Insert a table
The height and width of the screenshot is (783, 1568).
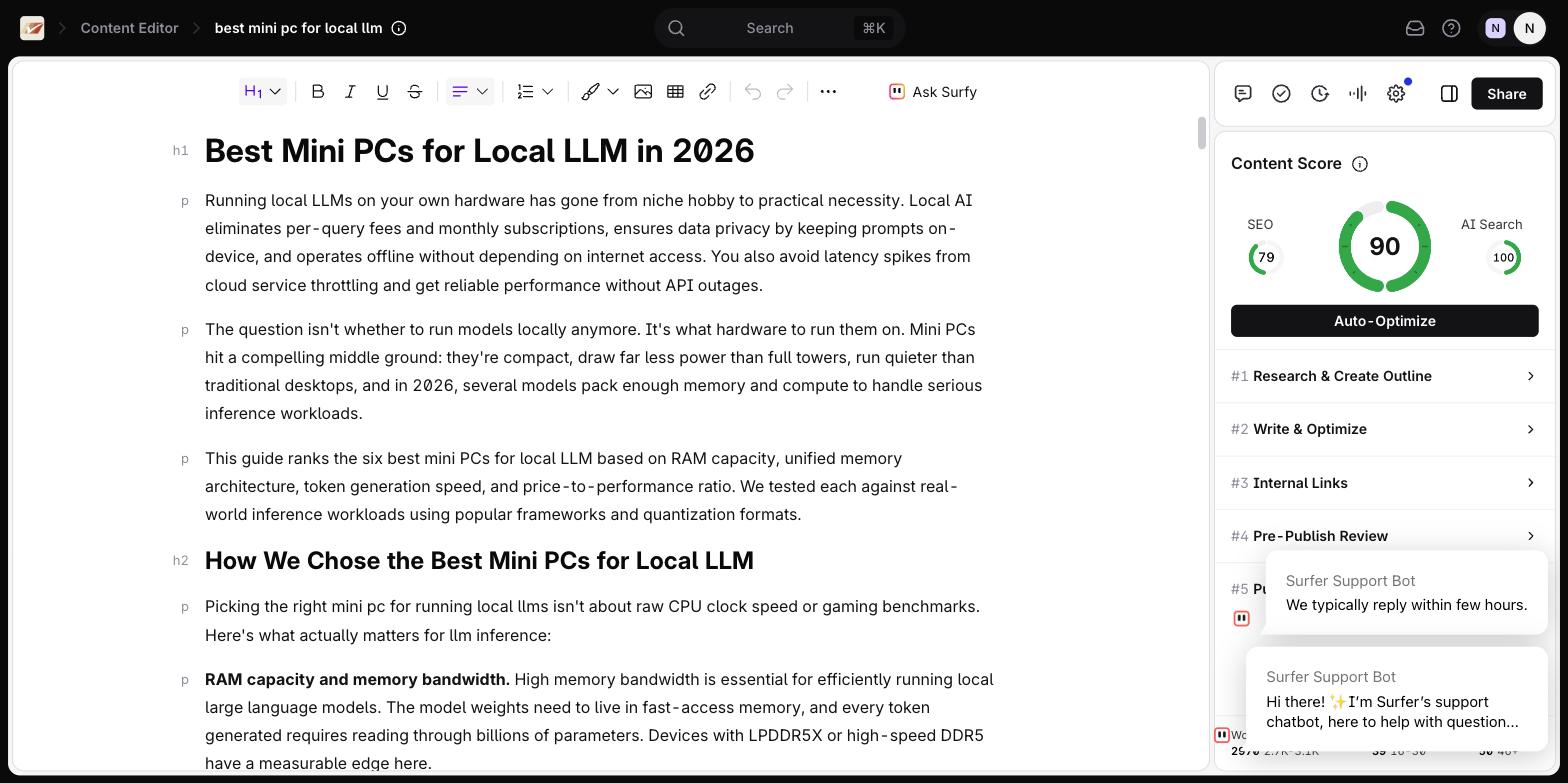[675, 91]
